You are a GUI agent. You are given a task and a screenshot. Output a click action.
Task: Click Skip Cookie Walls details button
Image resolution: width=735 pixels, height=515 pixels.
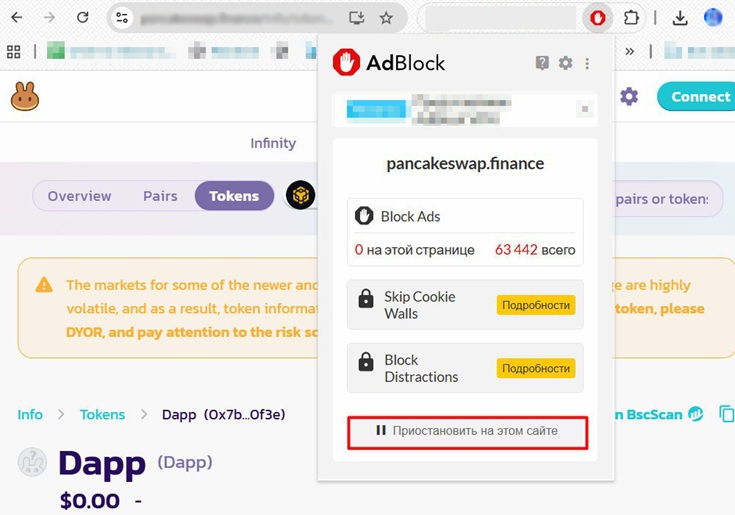536,305
